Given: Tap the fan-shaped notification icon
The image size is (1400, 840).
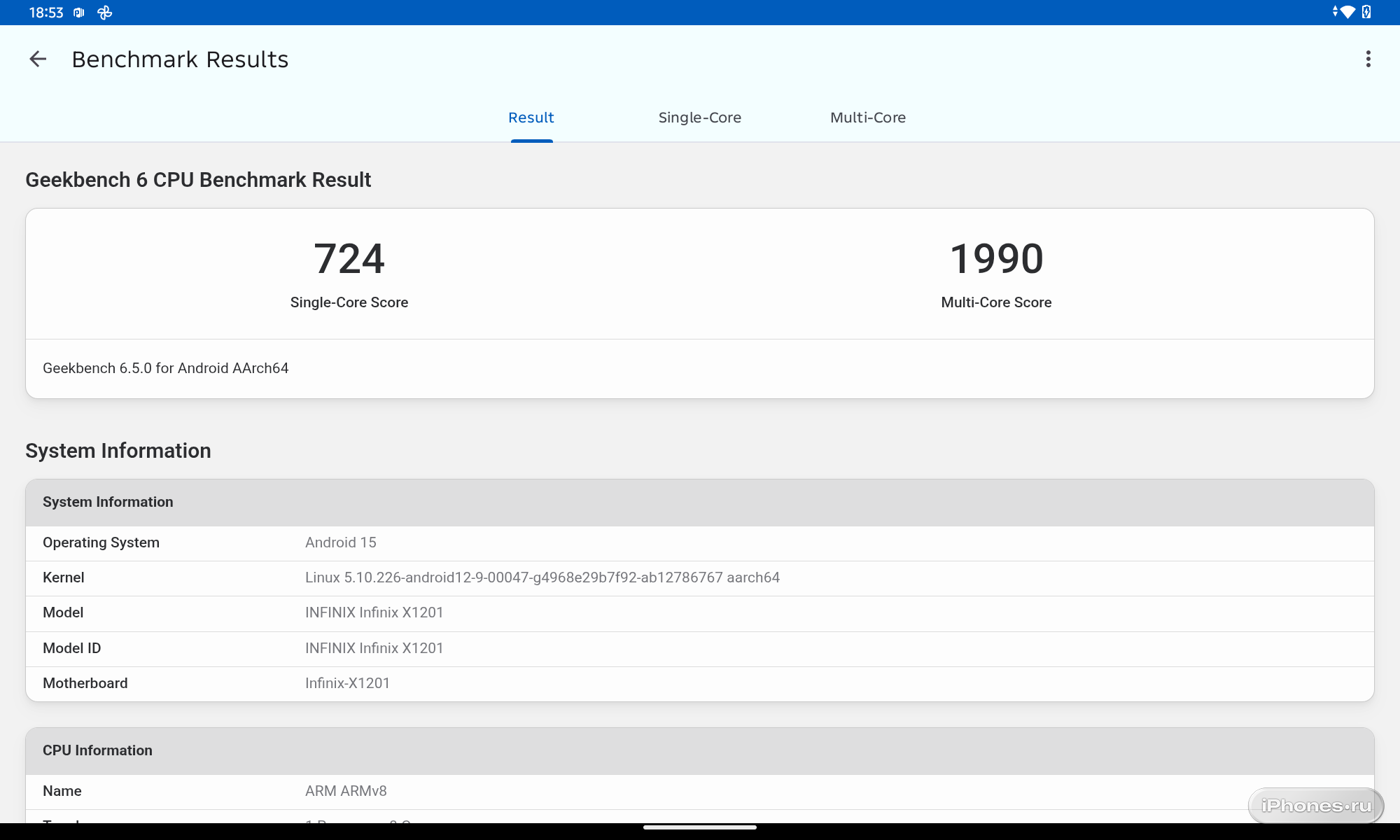Looking at the screenshot, I should (104, 13).
